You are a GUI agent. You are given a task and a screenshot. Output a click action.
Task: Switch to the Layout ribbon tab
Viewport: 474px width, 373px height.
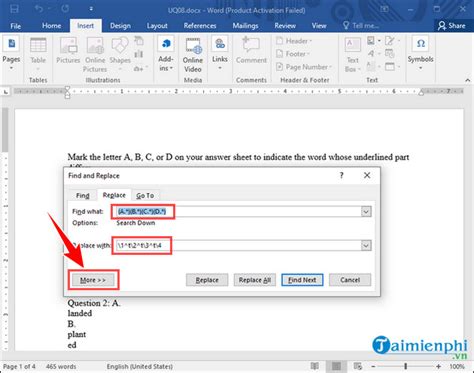[157, 26]
